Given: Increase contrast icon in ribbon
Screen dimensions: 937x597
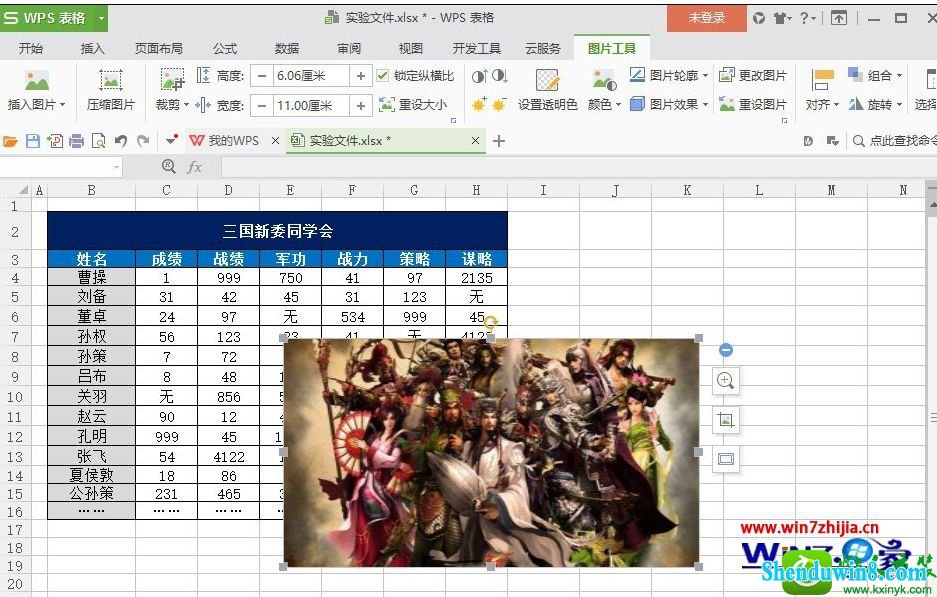Looking at the screenshot, I should point(479,76).
